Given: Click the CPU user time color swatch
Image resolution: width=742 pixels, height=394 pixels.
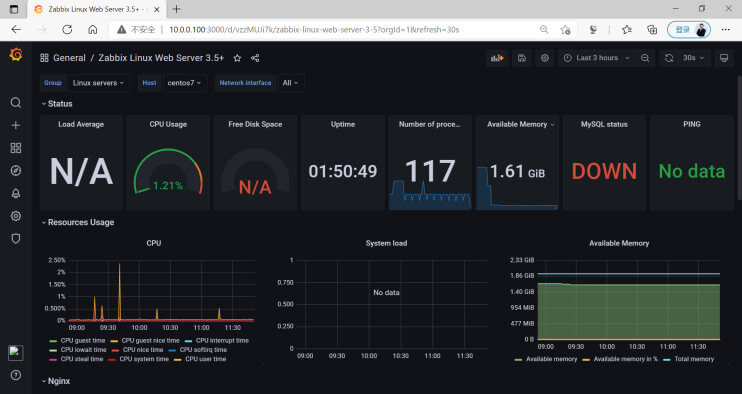Looking at the screenshot, I should [x=178, y=359].
